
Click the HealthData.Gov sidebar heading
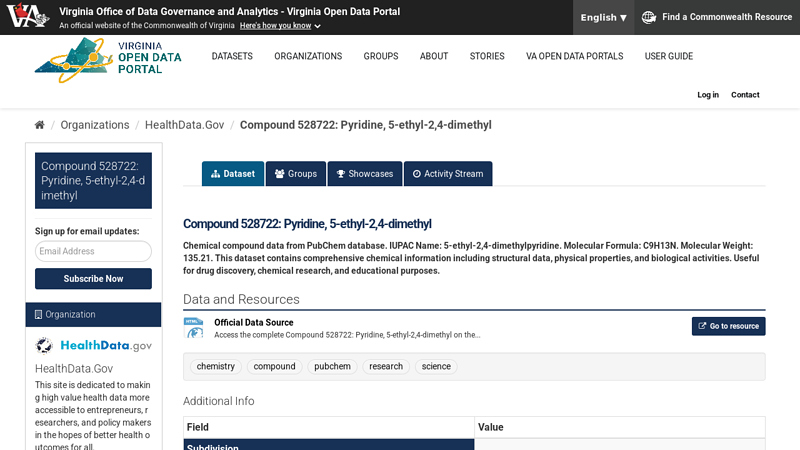coord(74,369)
